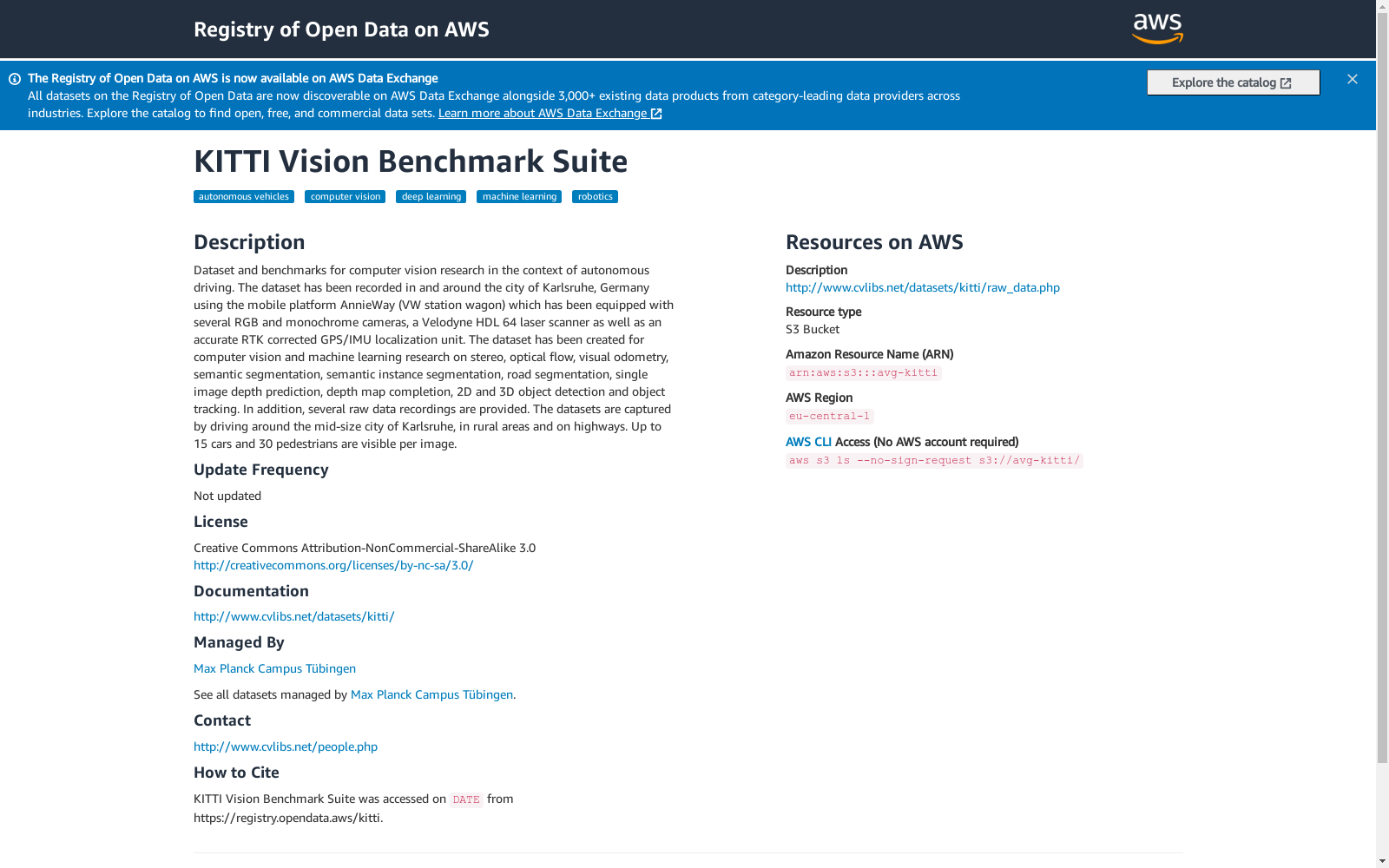Open the cvlibs.net/people.php contact link
Screen dimensions: 1389x868
pos(286,746)
